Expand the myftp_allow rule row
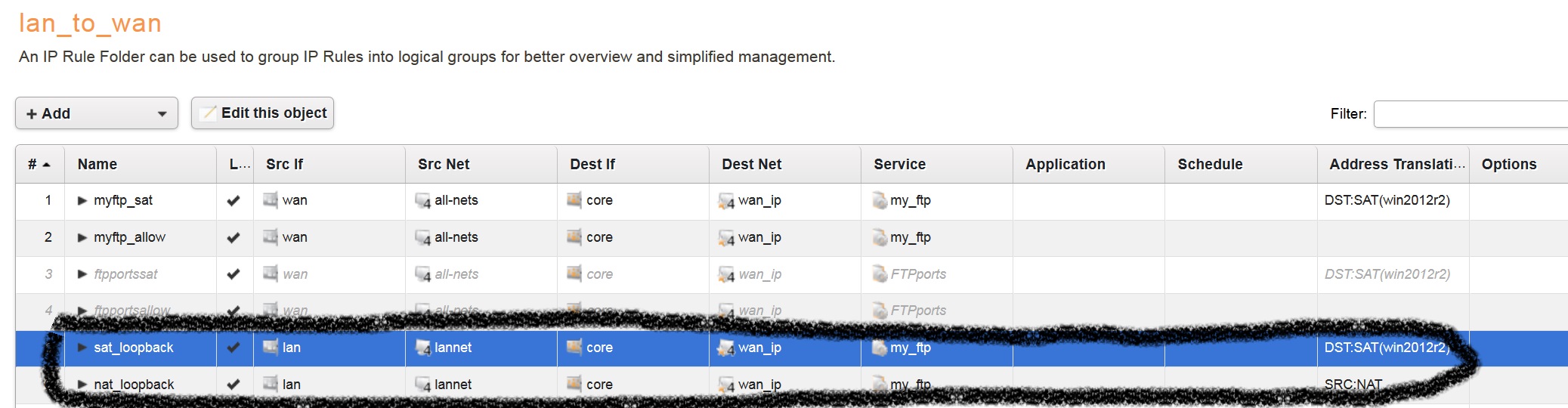Viewport: 1568px width, 408px height. (82, 237)
